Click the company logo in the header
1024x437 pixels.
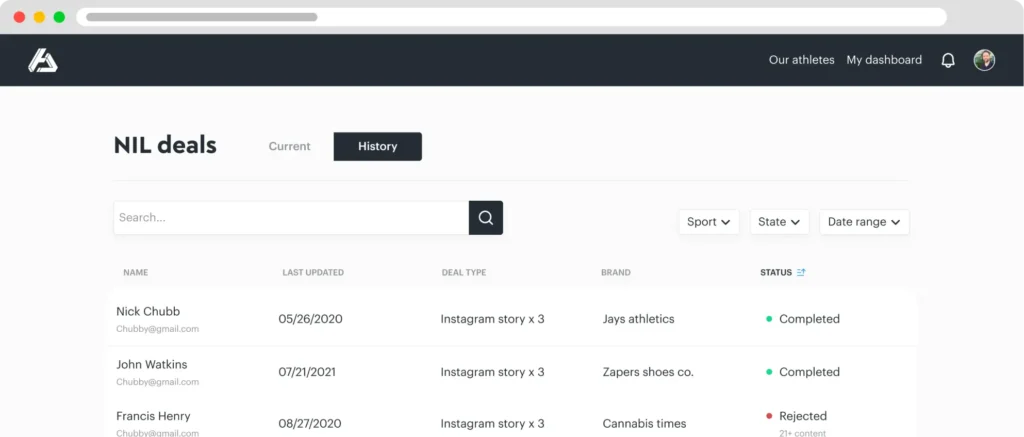click(x=43, y=60)
